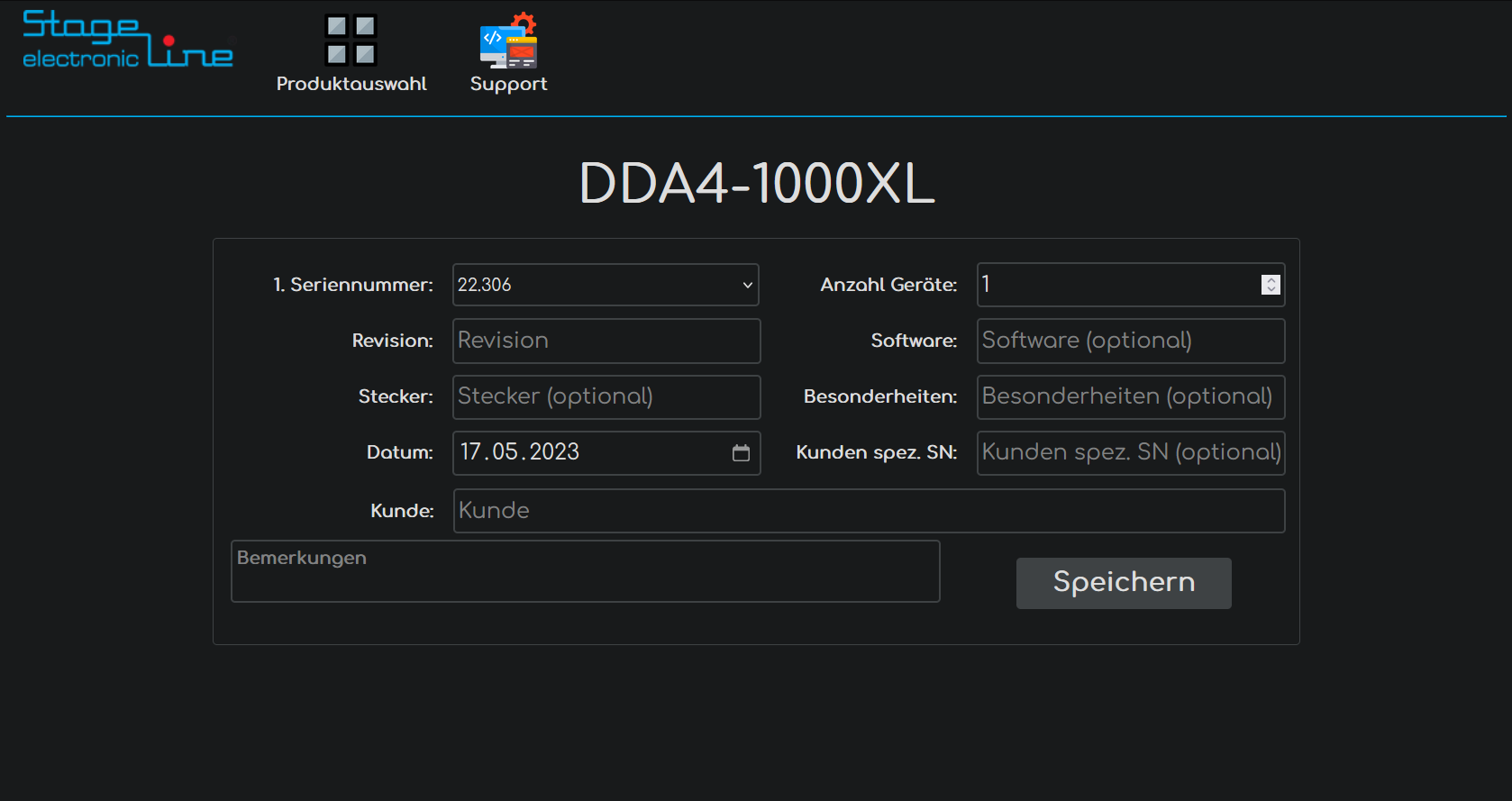Click the DDA4-1000XL heading
Image resolution: width=1512 pixels, height=801 pixels.
point(757,184)
